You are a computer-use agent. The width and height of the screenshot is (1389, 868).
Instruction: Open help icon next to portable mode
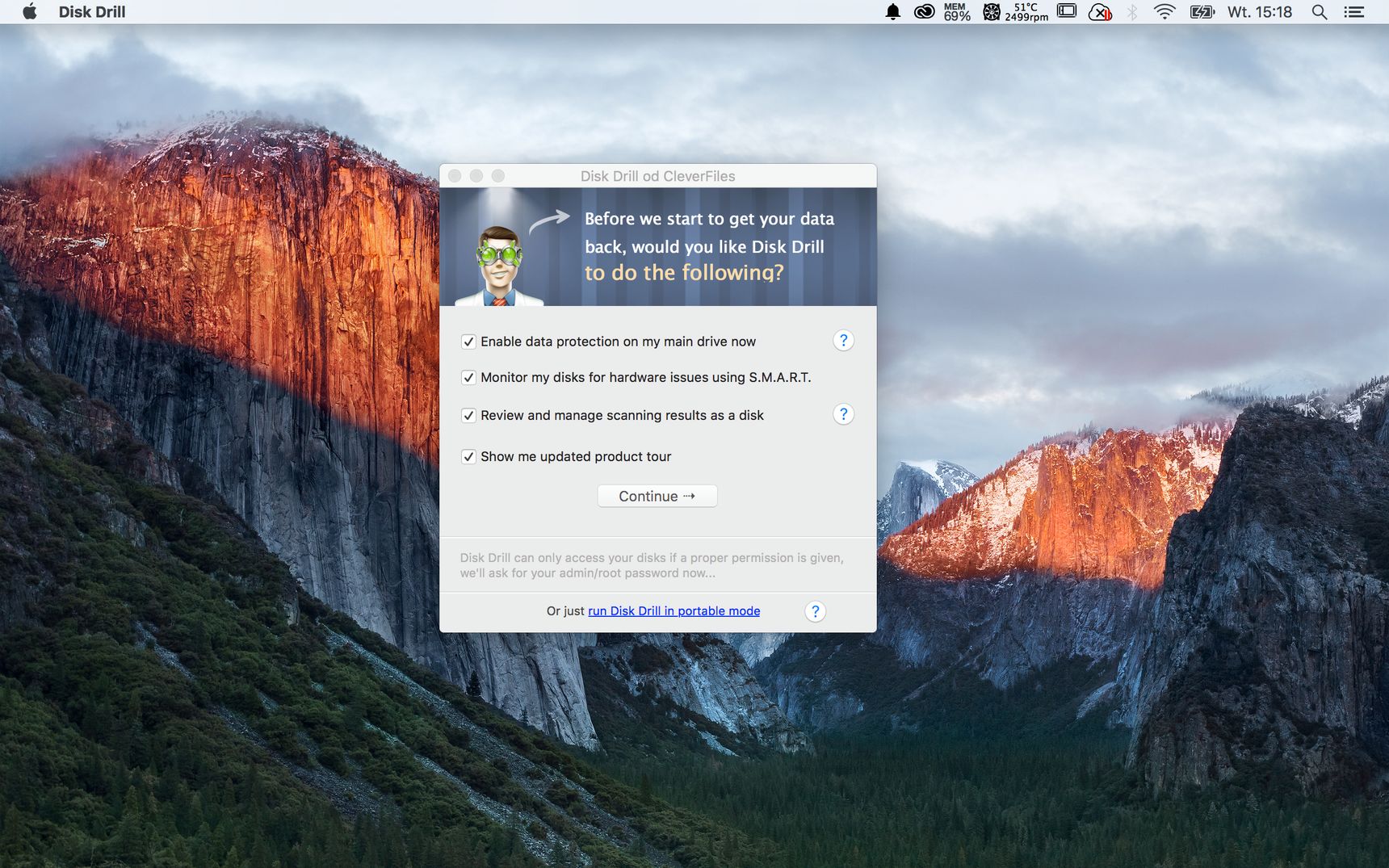click(815, 611)
